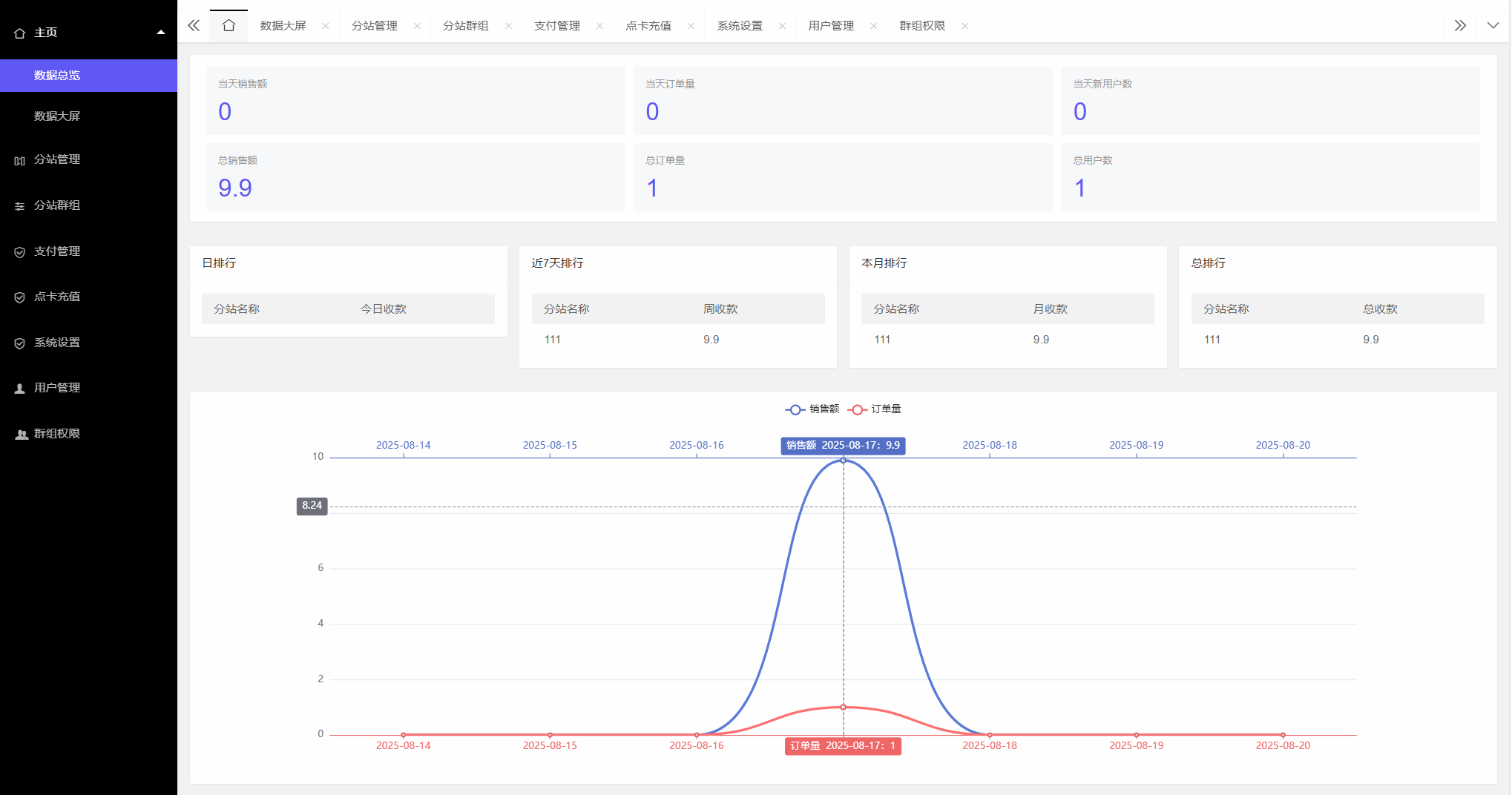Click the 群组权限 group icon

pyautogui.click(x=22, y=435)
